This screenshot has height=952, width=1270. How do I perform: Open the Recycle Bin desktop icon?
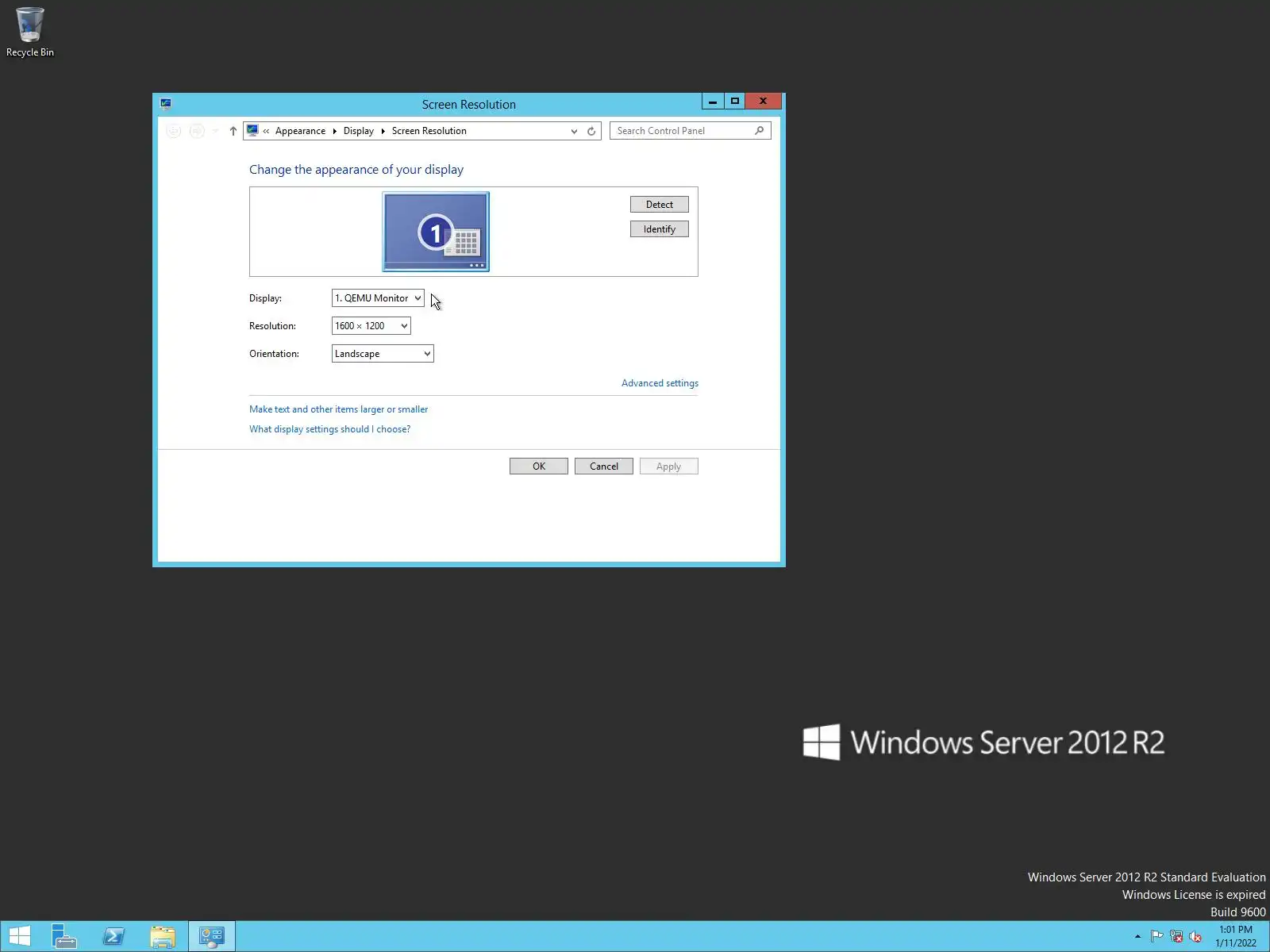30,32
